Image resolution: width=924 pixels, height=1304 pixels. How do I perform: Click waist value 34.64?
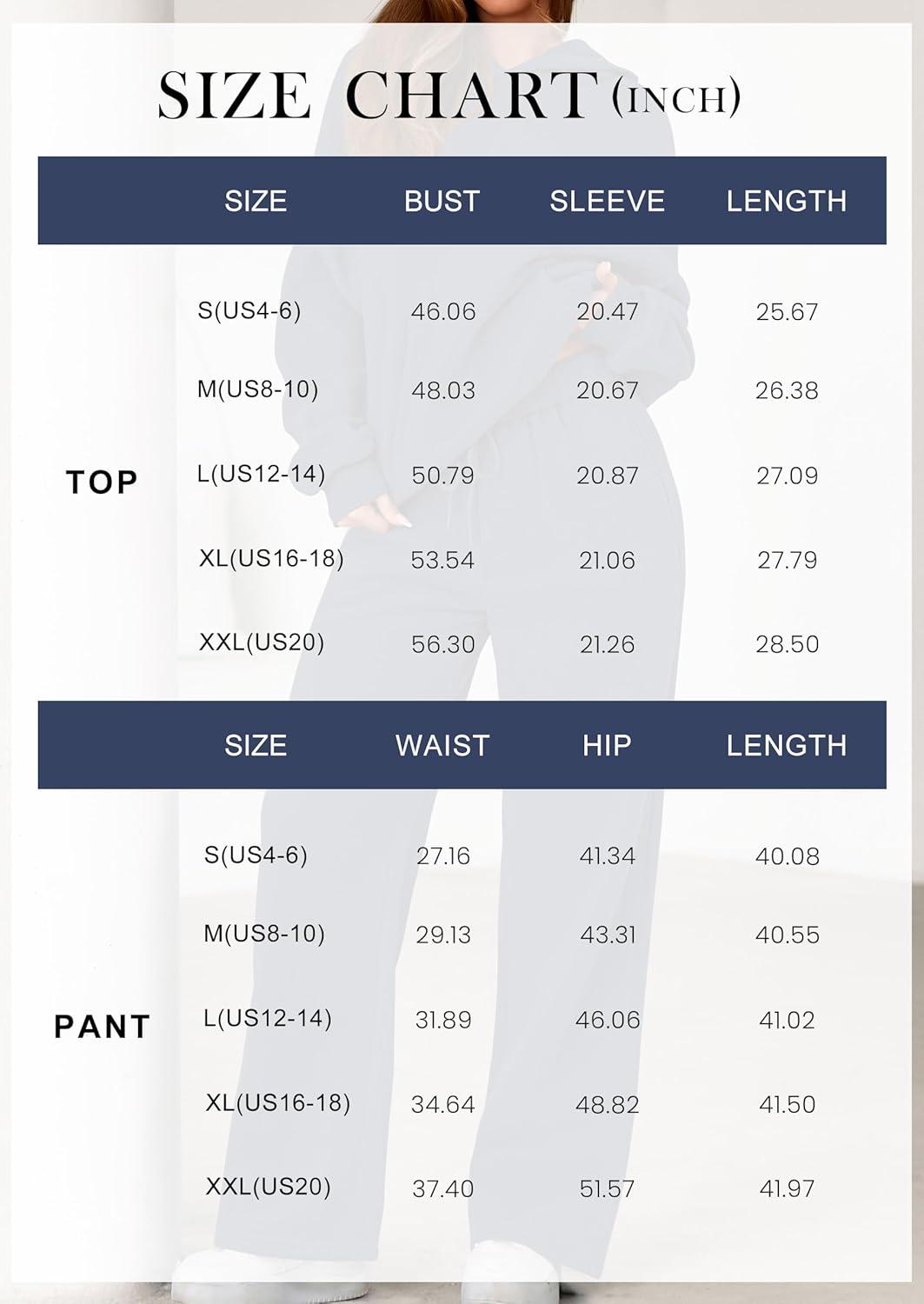tap(442, 1105)
